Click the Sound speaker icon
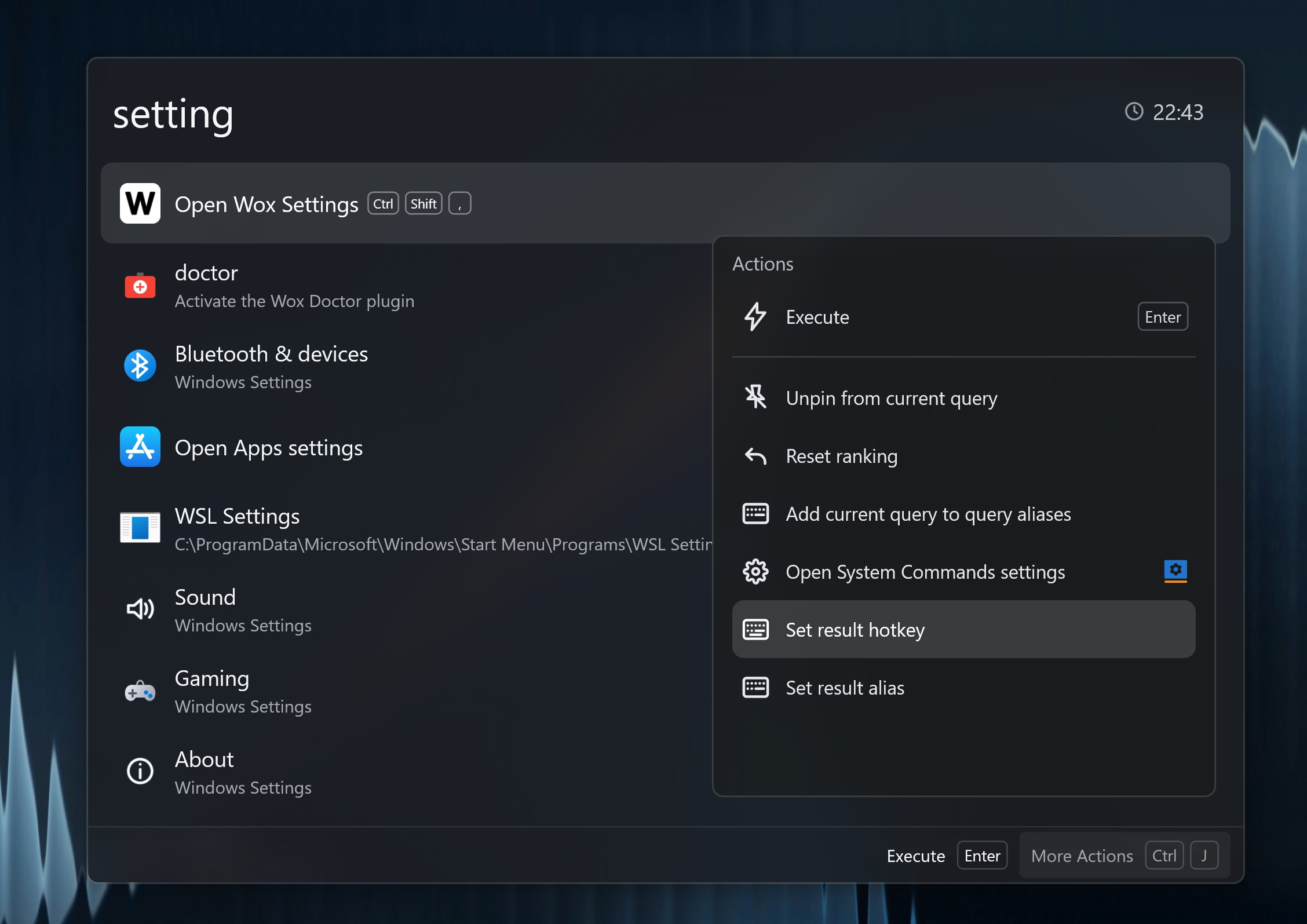This screenshot has width=1307, height=924. (140, 609)
